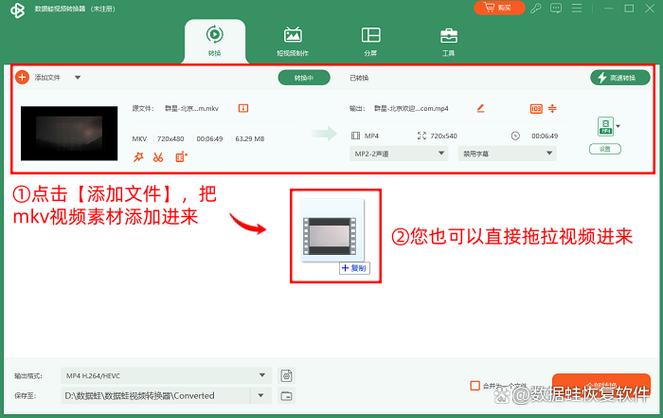Expand the MP4 H.264/HEVC output format dropdown
The height and width of the screenshot is (418, 663).
(x=165, y=375)
